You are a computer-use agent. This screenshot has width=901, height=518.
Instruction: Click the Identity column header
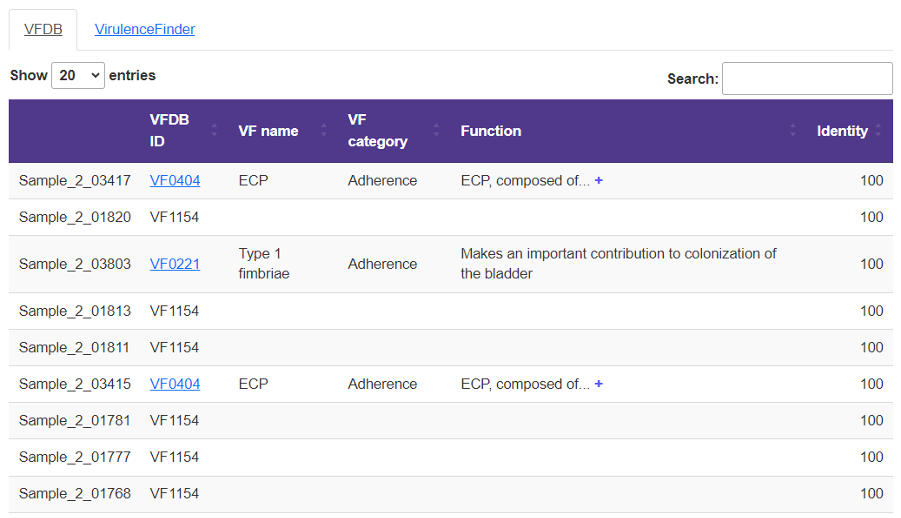[842, 131]
